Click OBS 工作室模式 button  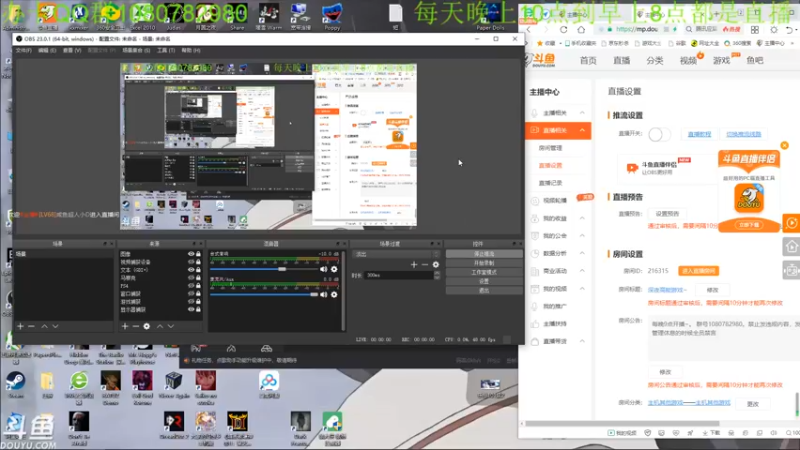click(484, 272)
